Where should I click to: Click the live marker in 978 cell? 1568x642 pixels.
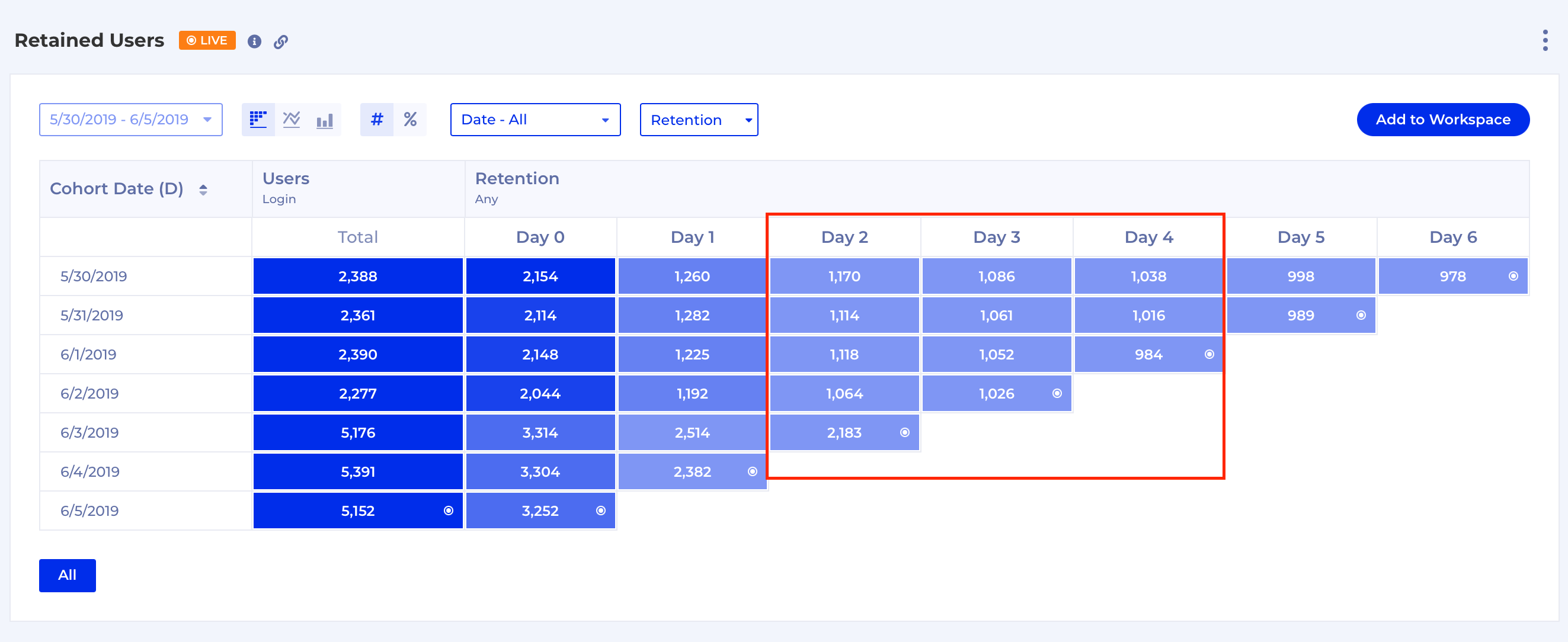pyautogui.click(x=1513, y=276)
